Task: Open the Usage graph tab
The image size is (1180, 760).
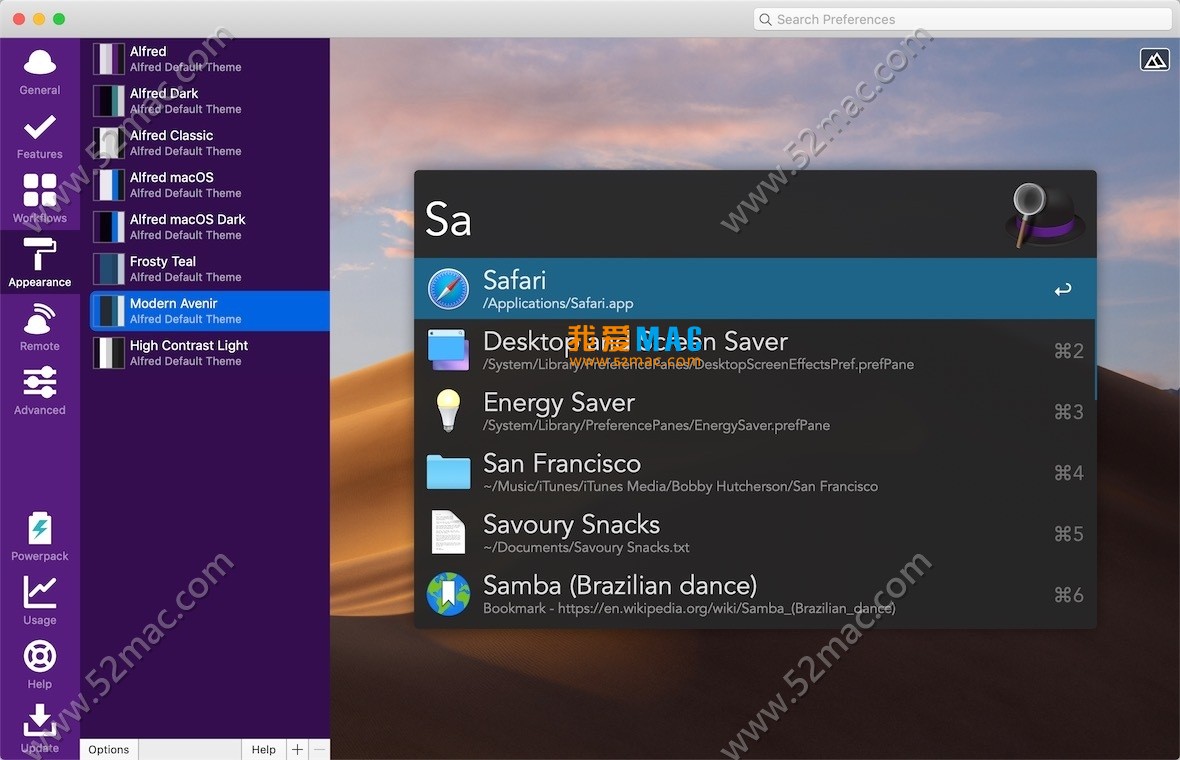Action: 40,600
